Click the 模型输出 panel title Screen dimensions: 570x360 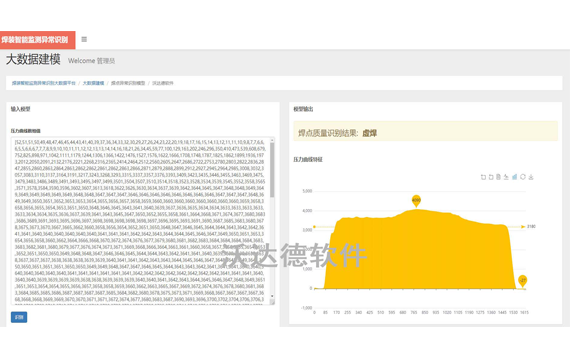click(x=303, y=109)
